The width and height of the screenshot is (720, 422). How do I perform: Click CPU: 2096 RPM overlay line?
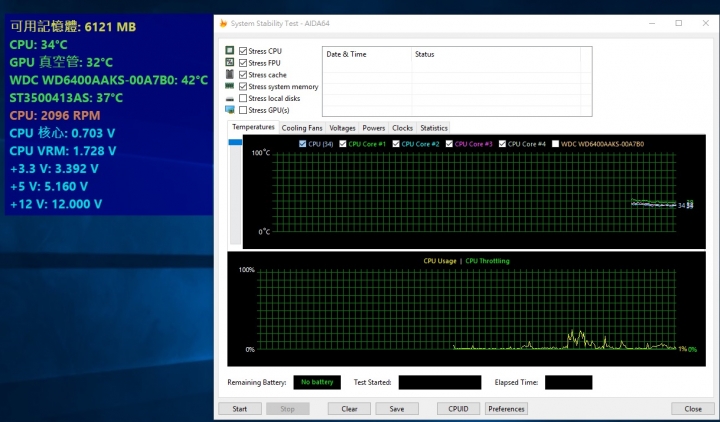[55, 115]
